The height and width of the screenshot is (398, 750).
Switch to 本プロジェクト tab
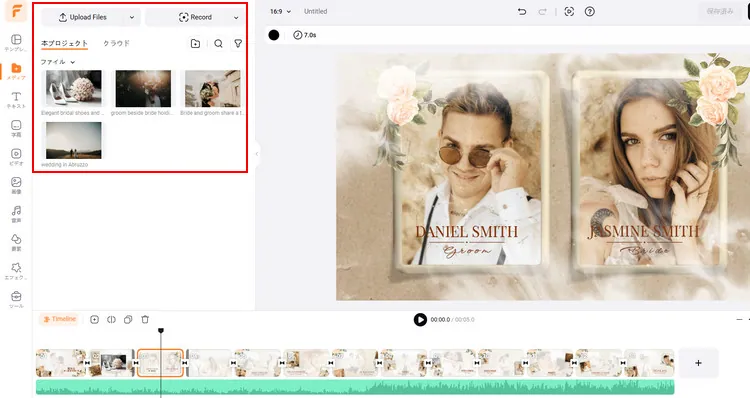click(x=64, y=44)
